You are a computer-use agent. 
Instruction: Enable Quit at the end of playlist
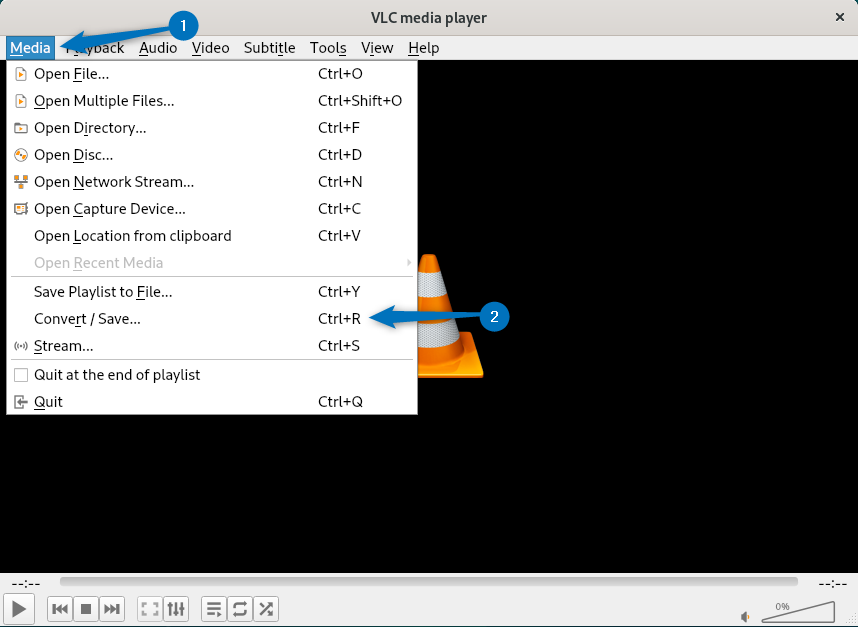coord(21,375)
